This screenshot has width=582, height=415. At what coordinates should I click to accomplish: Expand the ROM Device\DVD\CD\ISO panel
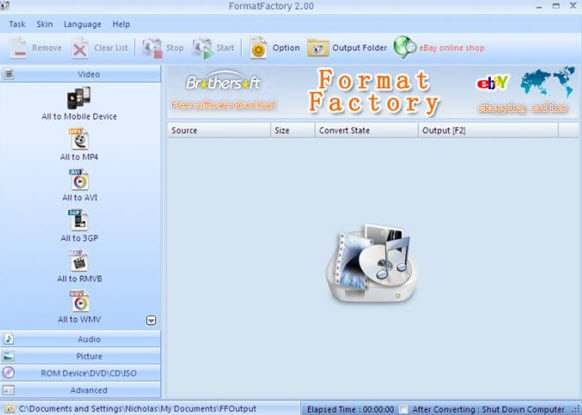(x=81, y=373)
